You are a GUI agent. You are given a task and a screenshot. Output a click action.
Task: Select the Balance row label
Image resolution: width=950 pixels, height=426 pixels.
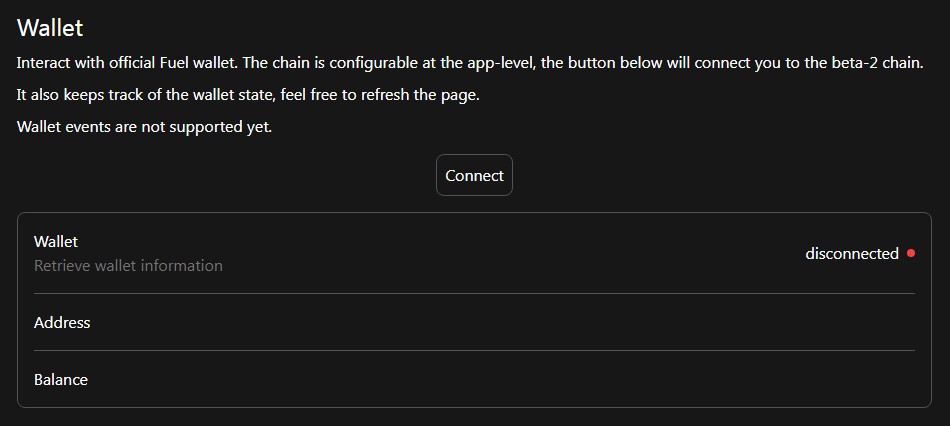click(61, 380)
